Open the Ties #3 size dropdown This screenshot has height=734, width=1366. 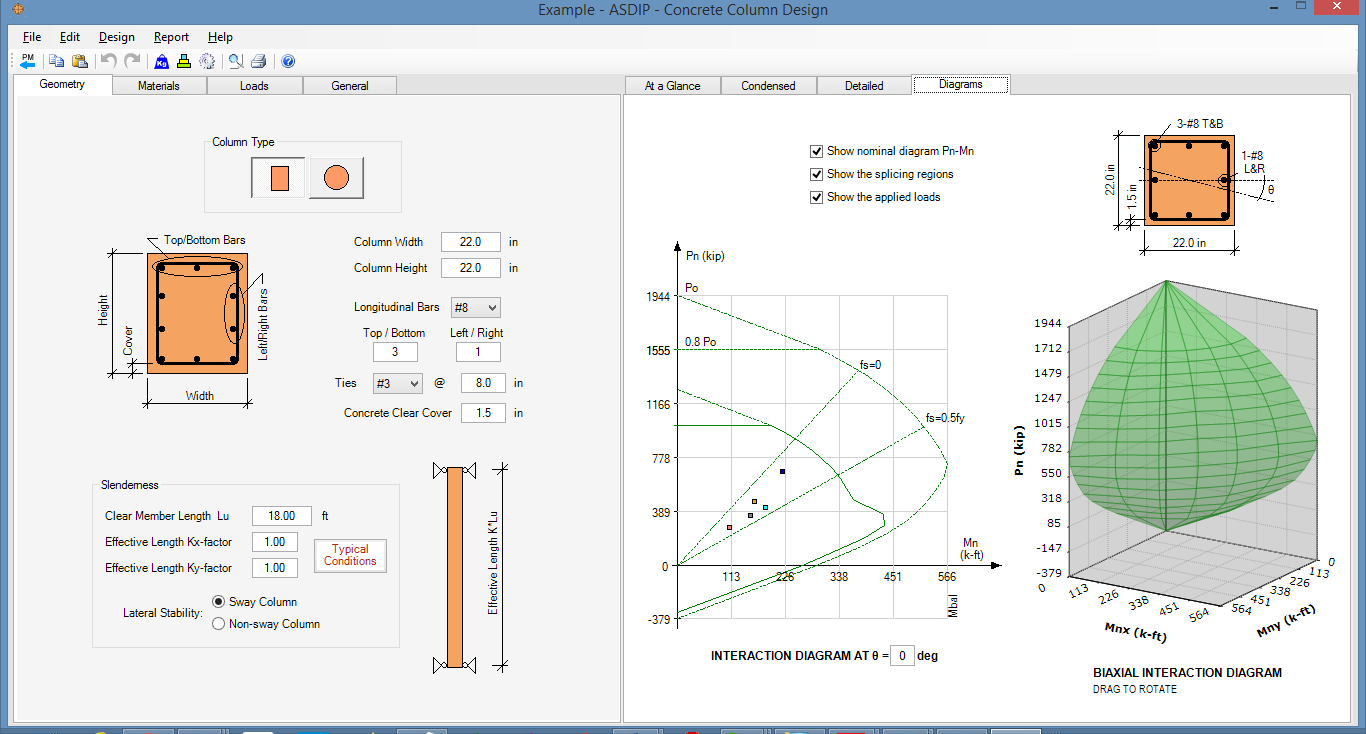tap(397, 383)
